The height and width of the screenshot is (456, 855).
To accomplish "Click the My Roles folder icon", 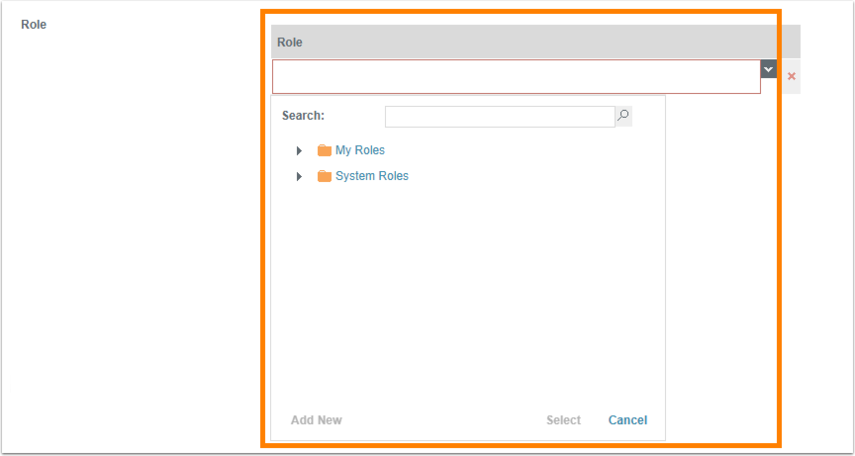I will pos(324,151).
